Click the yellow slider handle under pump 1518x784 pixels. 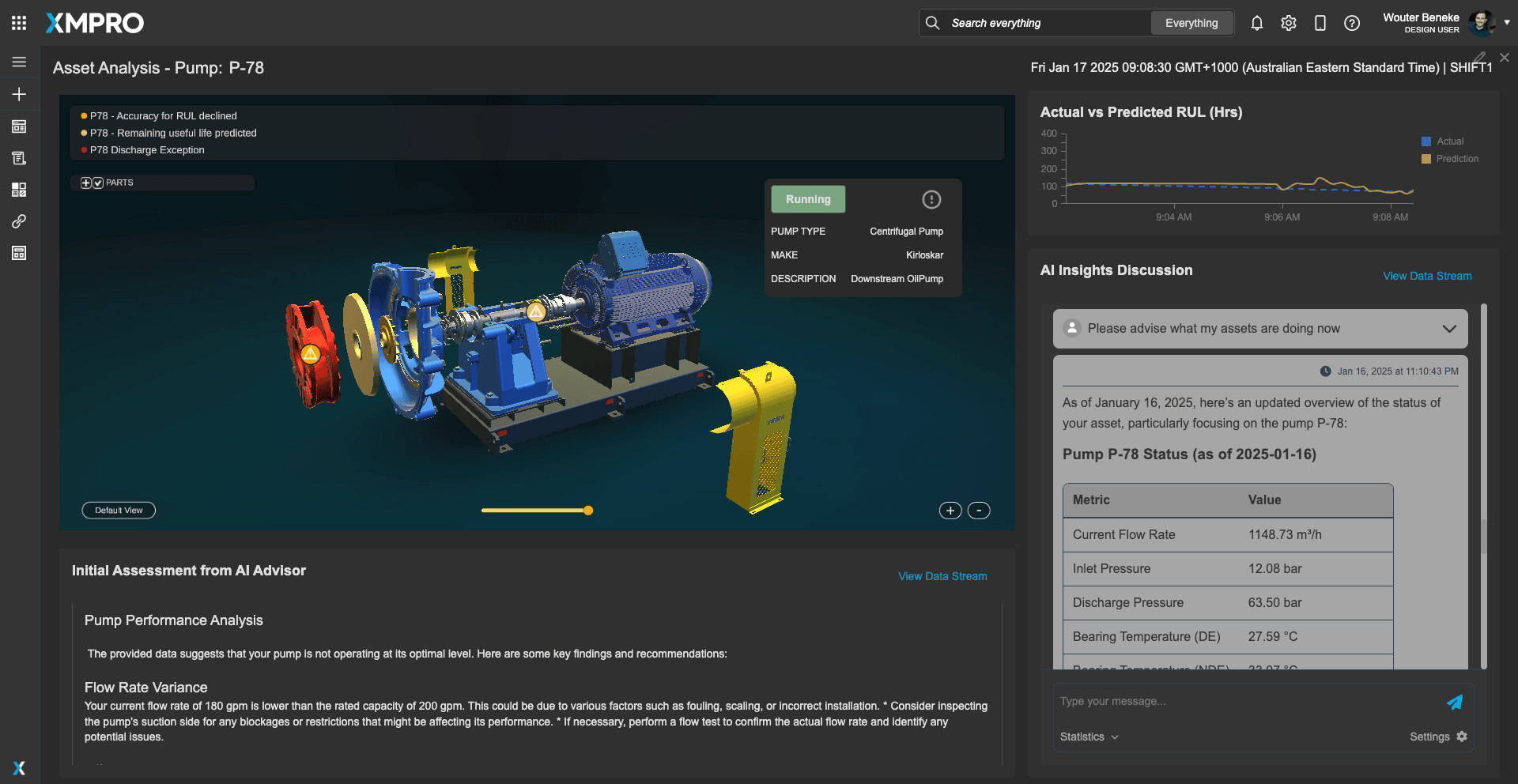(588, 511)
